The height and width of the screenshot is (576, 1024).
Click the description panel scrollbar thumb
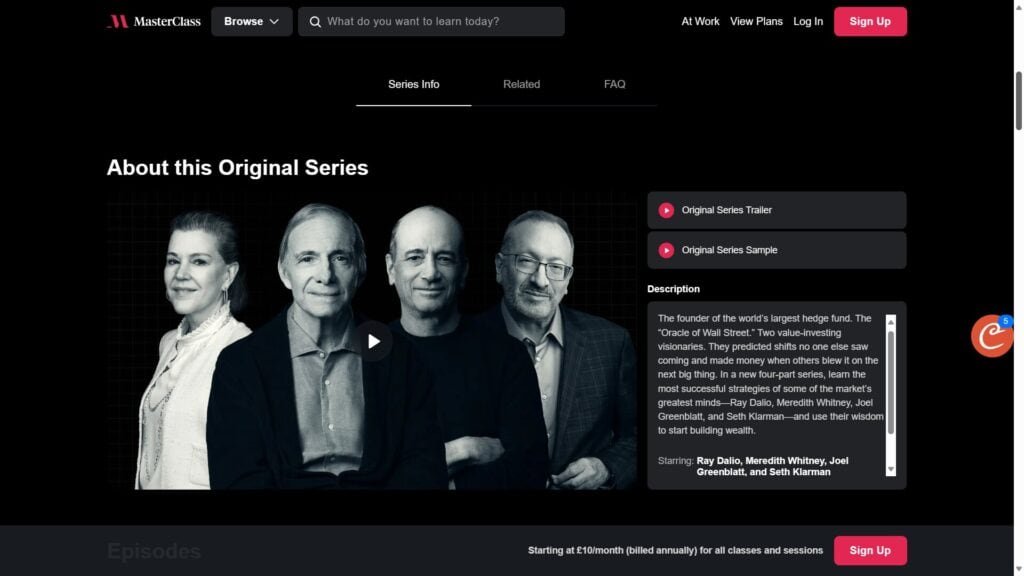point(890,382)
